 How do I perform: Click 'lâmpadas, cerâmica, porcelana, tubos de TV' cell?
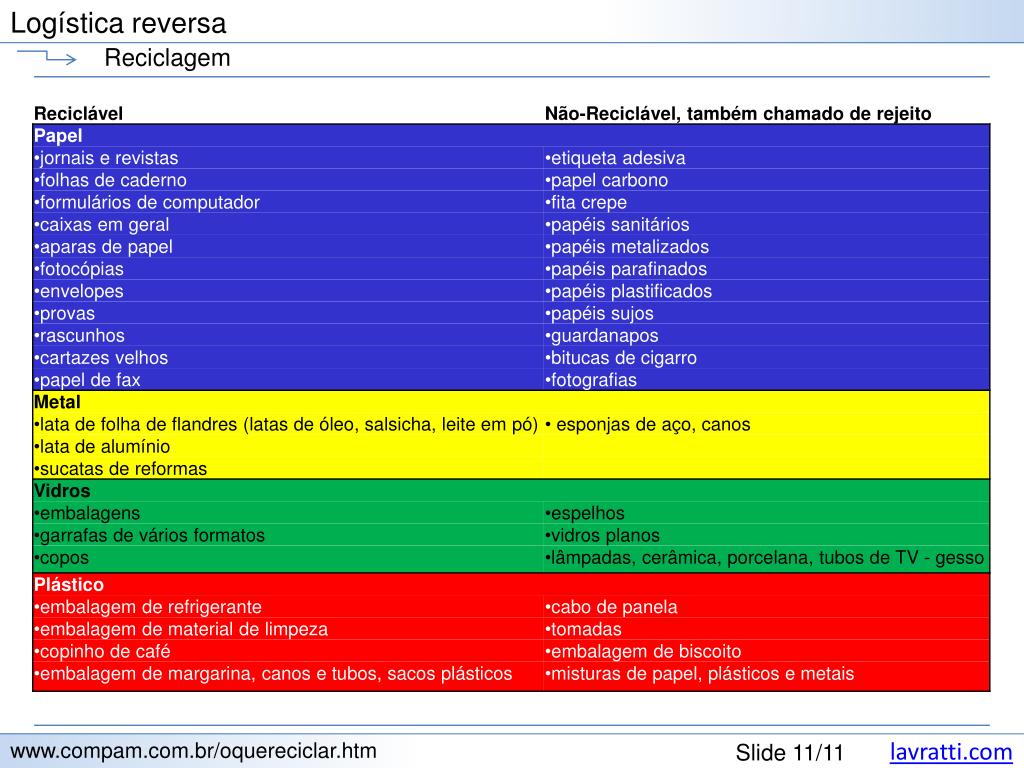[x=765, y=558]
